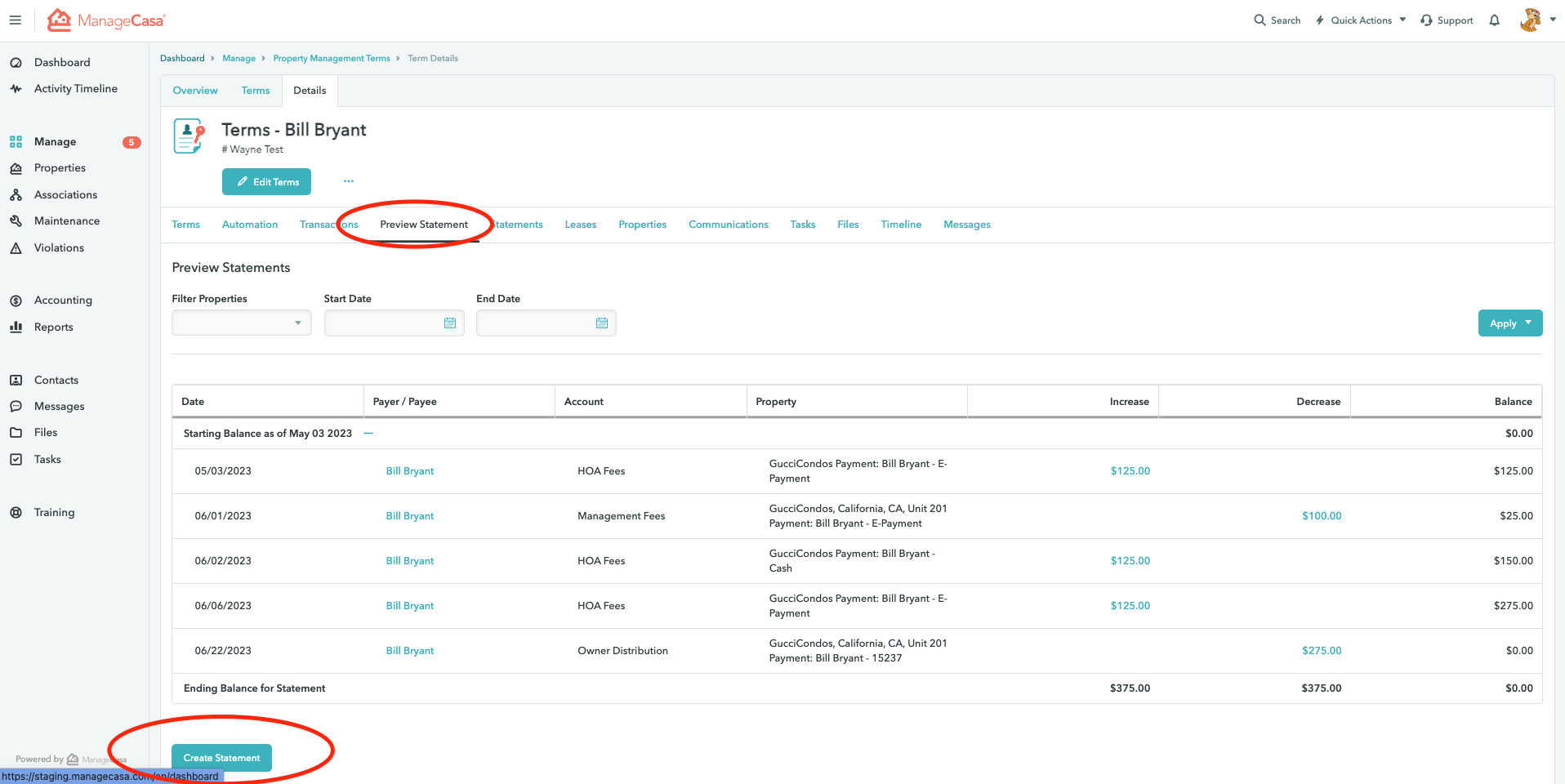
Task: Expand the Apply button dropdown
Action: click(x=1528, y=323)
